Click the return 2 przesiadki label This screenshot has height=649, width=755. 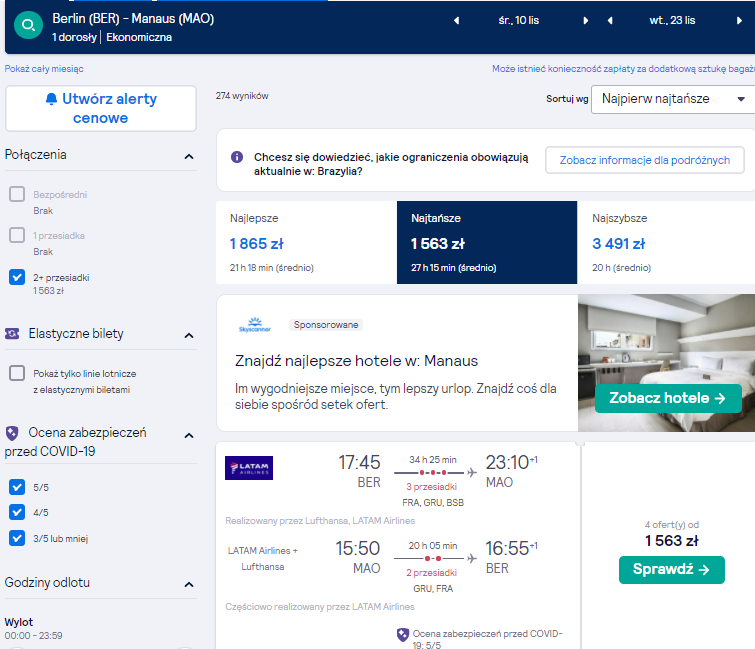431,572
